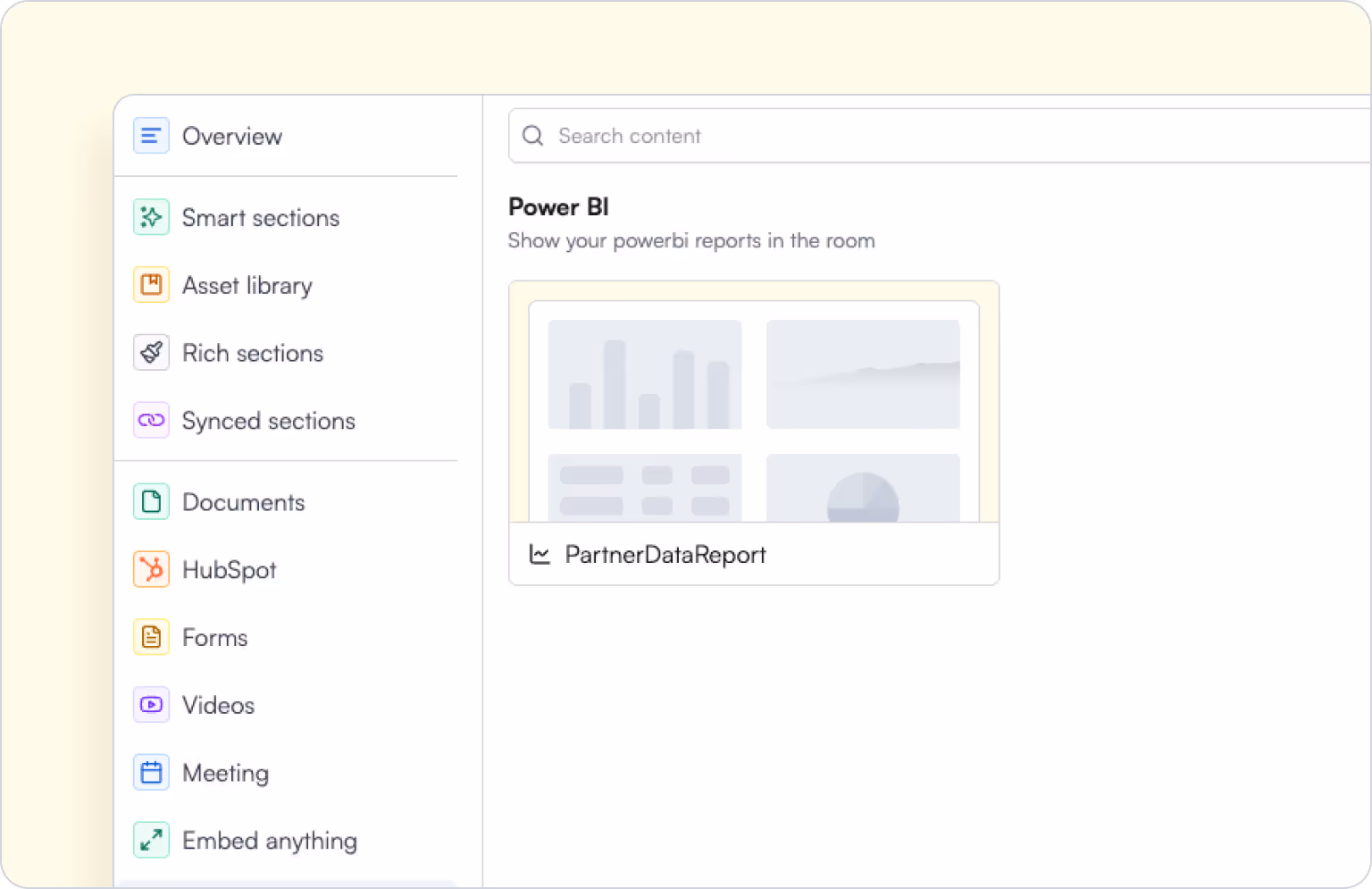Click the Synced sections link icon
Viewport: 1372px width, 889px height.
[151, 420]
